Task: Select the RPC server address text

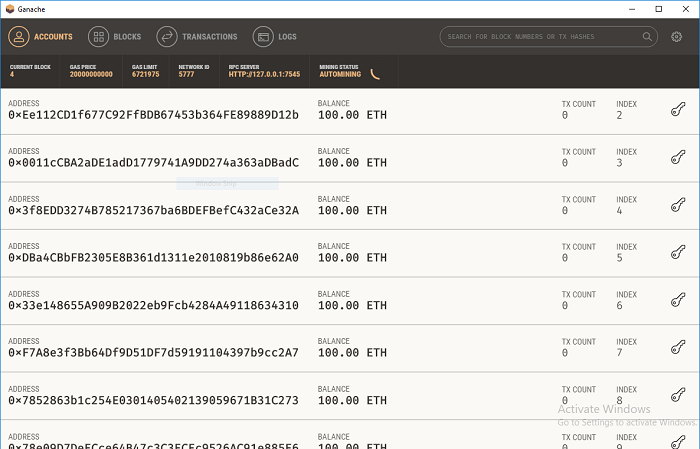Action: [264, 74]
